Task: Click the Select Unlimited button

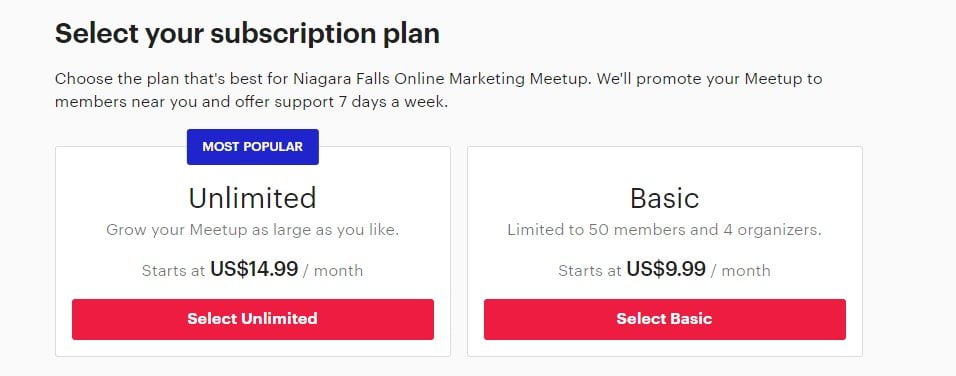Action: point(252,319)
